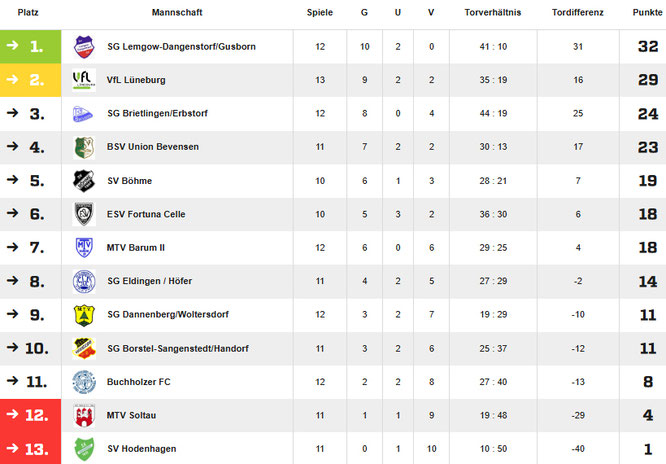Click the SV Böhme club logo
Viewport: 666px width, 464px height.
[x=83, y=181]
